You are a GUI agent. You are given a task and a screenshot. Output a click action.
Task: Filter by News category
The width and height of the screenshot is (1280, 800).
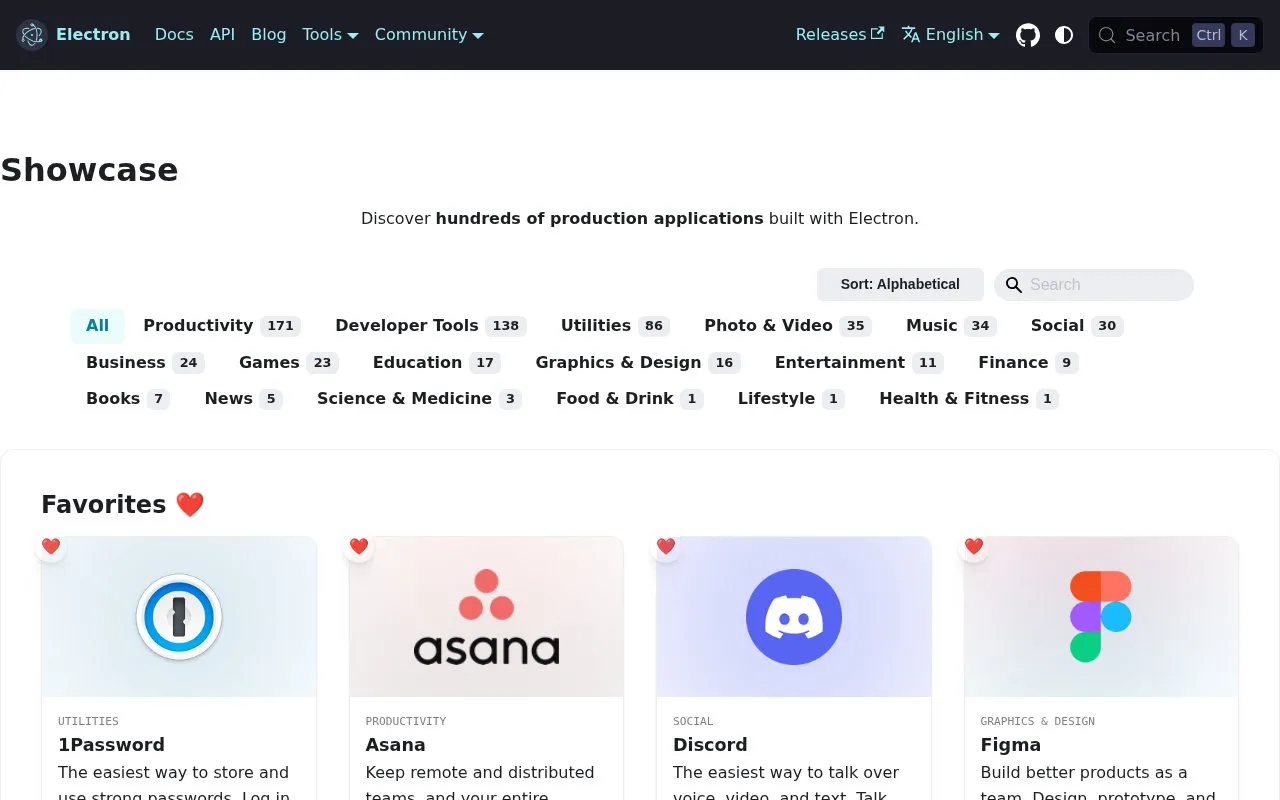(244, 399)
